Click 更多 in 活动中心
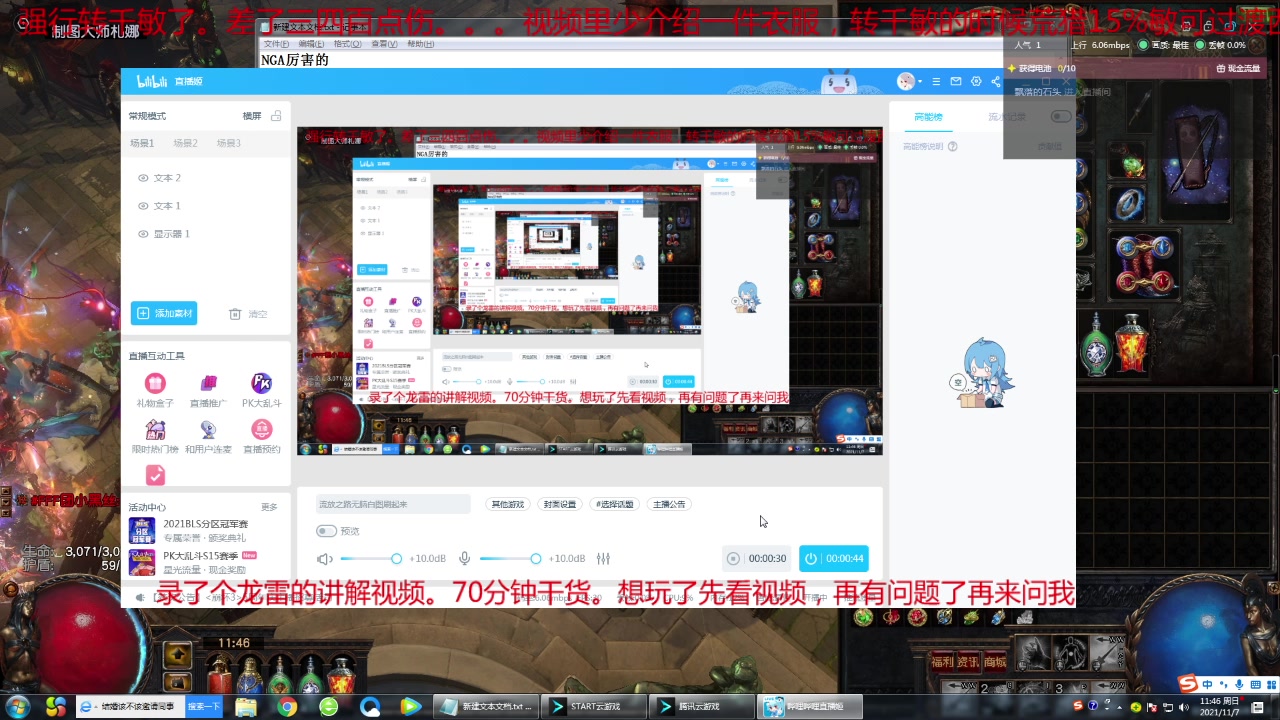Screen dimensions: 1280x720 tap(269, 507)
